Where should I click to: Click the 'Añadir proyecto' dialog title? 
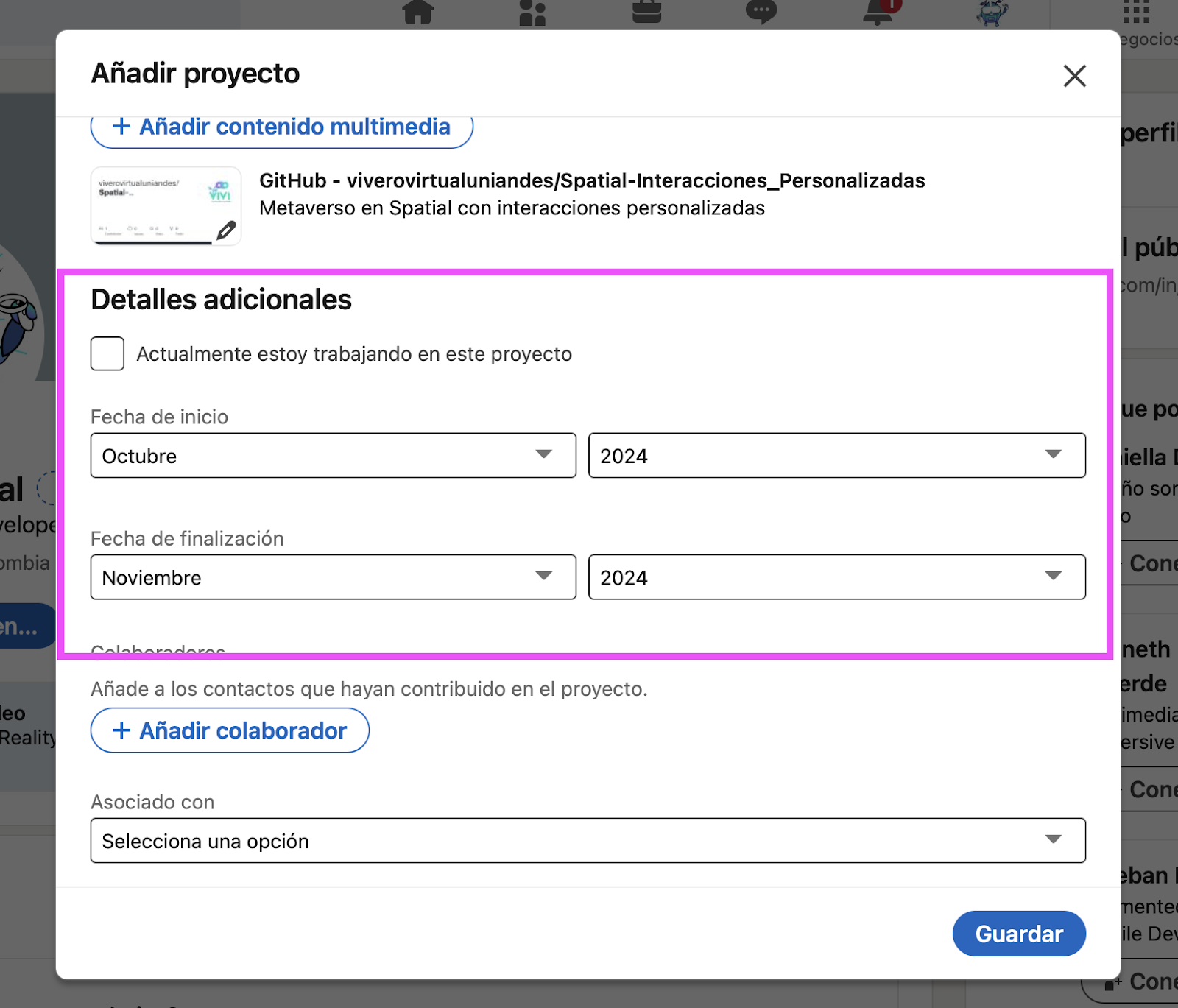click(195, 74)
